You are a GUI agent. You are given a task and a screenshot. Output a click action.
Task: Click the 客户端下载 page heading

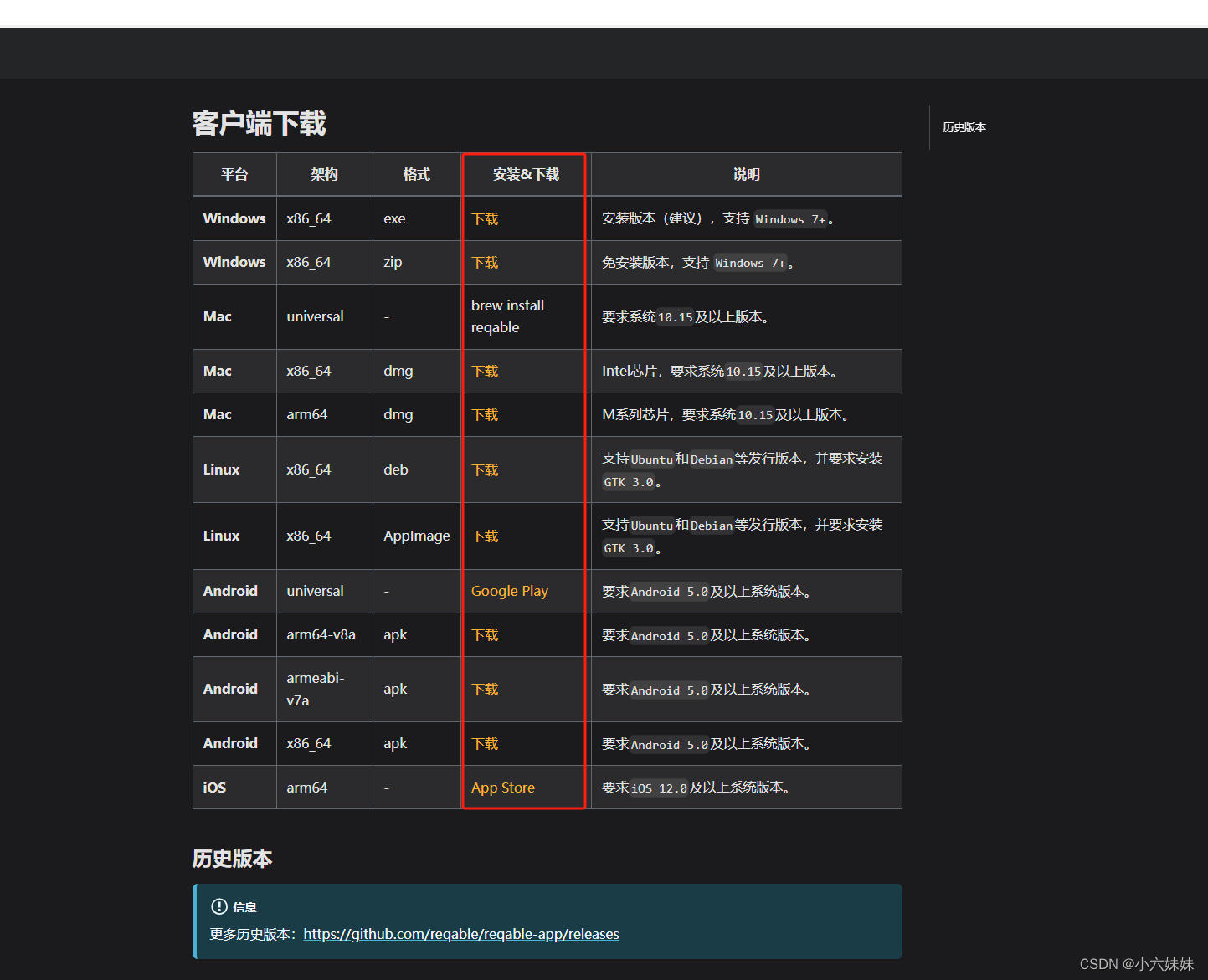pos(260,123)
